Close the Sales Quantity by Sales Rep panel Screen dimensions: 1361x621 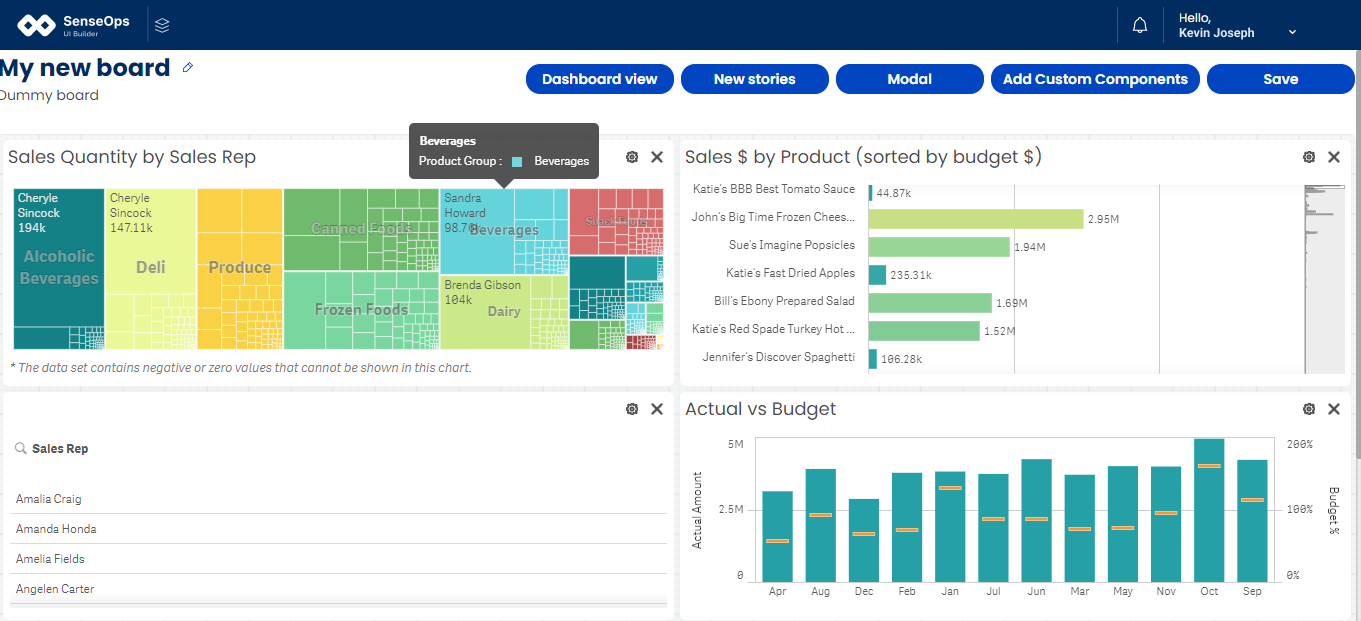click(x=657, y=157)
